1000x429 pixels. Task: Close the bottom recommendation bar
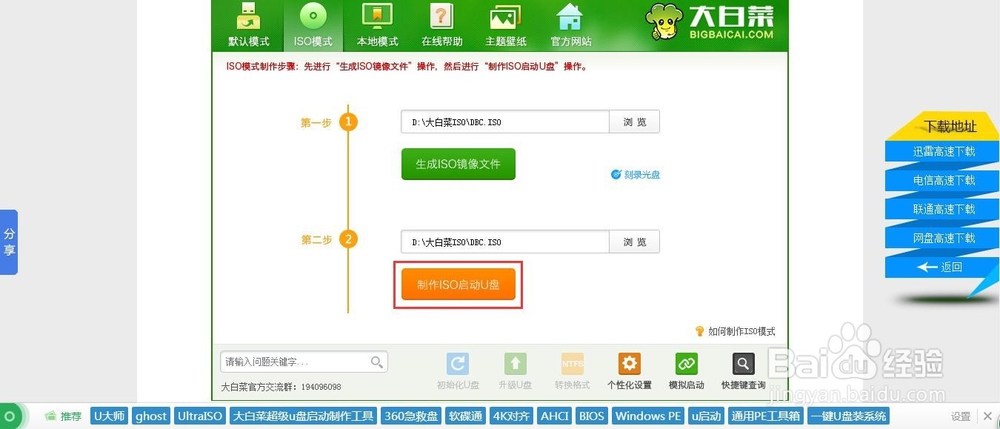pyautogui.click(x=987, y=416)
